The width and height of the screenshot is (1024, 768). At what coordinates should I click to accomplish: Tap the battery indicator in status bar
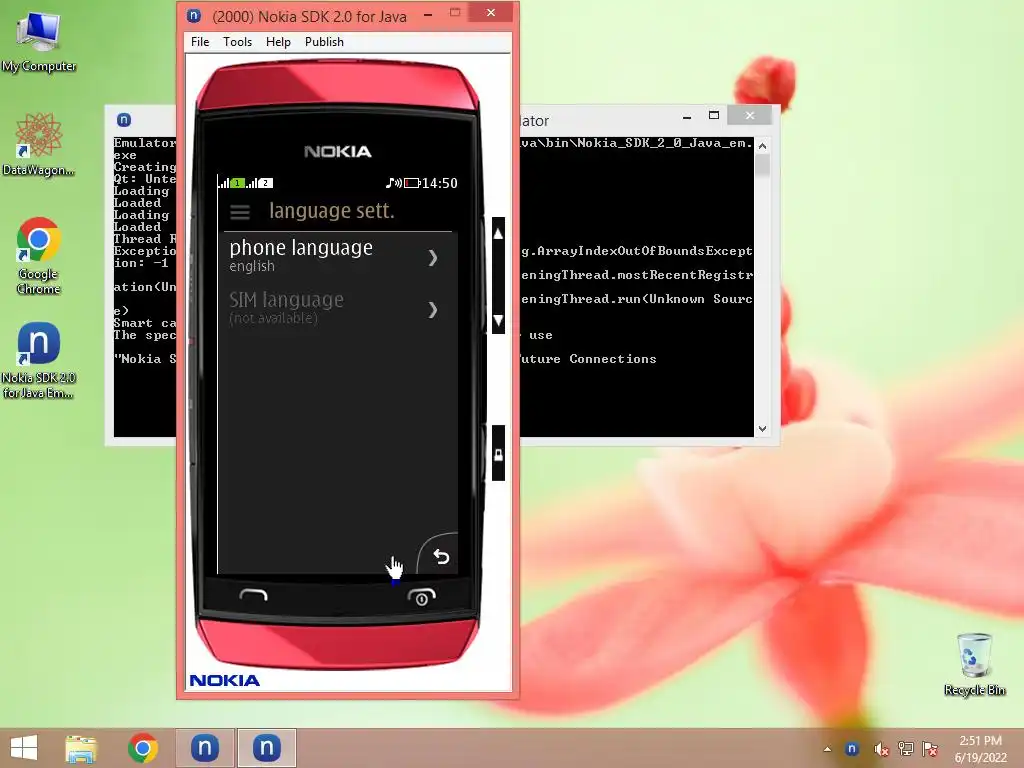pyautogui.click(x=411, y=183)
